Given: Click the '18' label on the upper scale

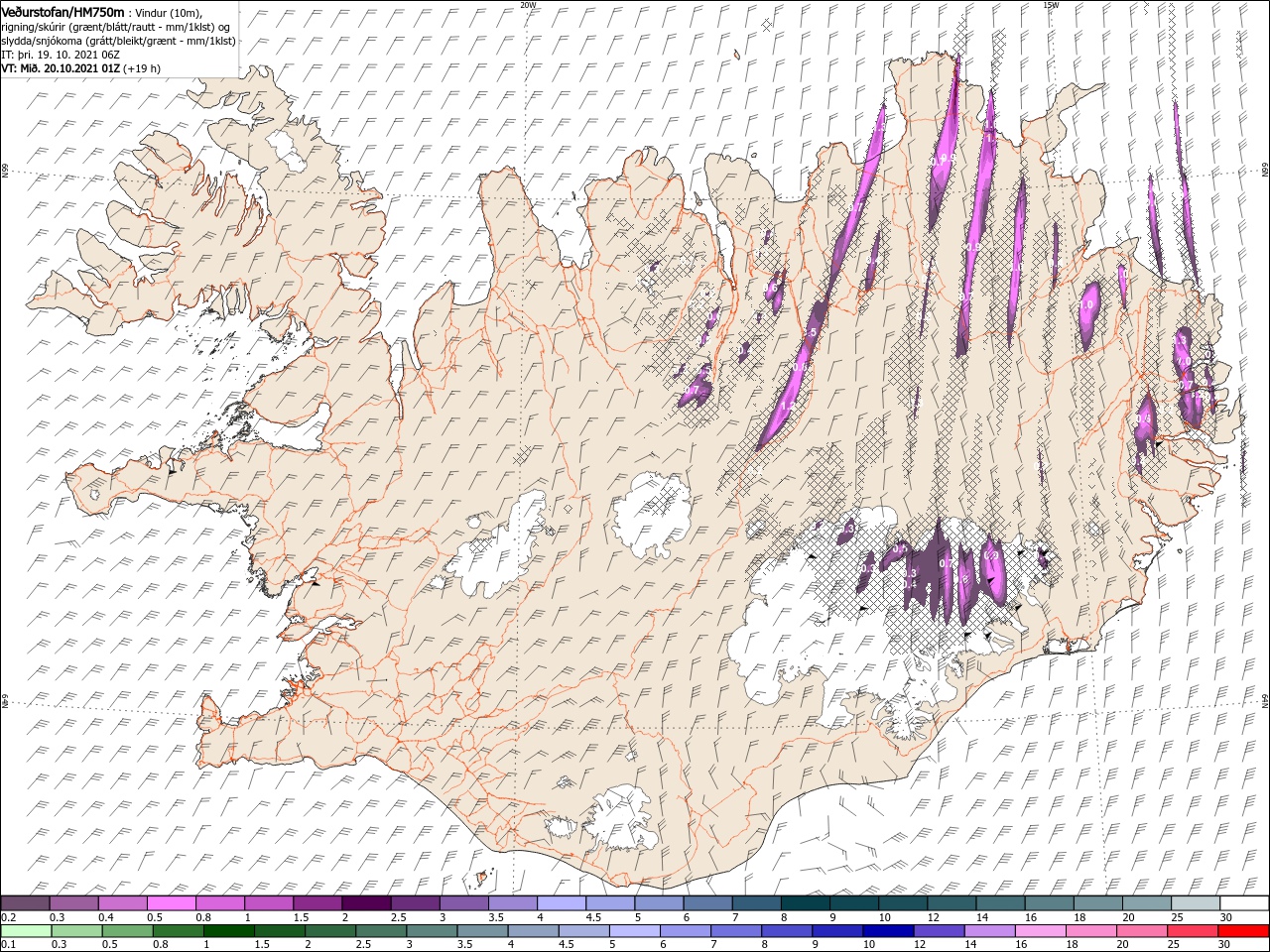Looking at the screenshot, I should [1079, 917].
